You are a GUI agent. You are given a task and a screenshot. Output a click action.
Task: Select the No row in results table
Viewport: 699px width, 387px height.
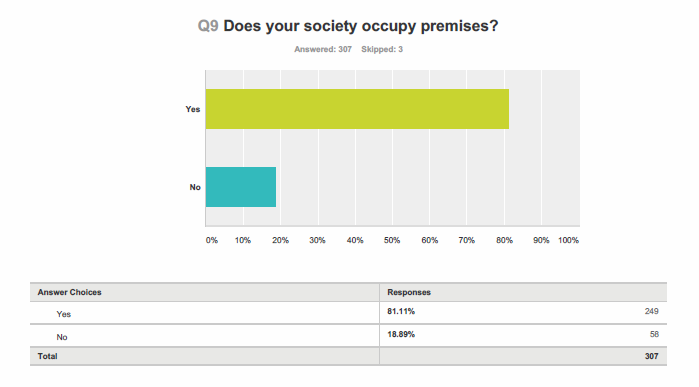(349, 336)
